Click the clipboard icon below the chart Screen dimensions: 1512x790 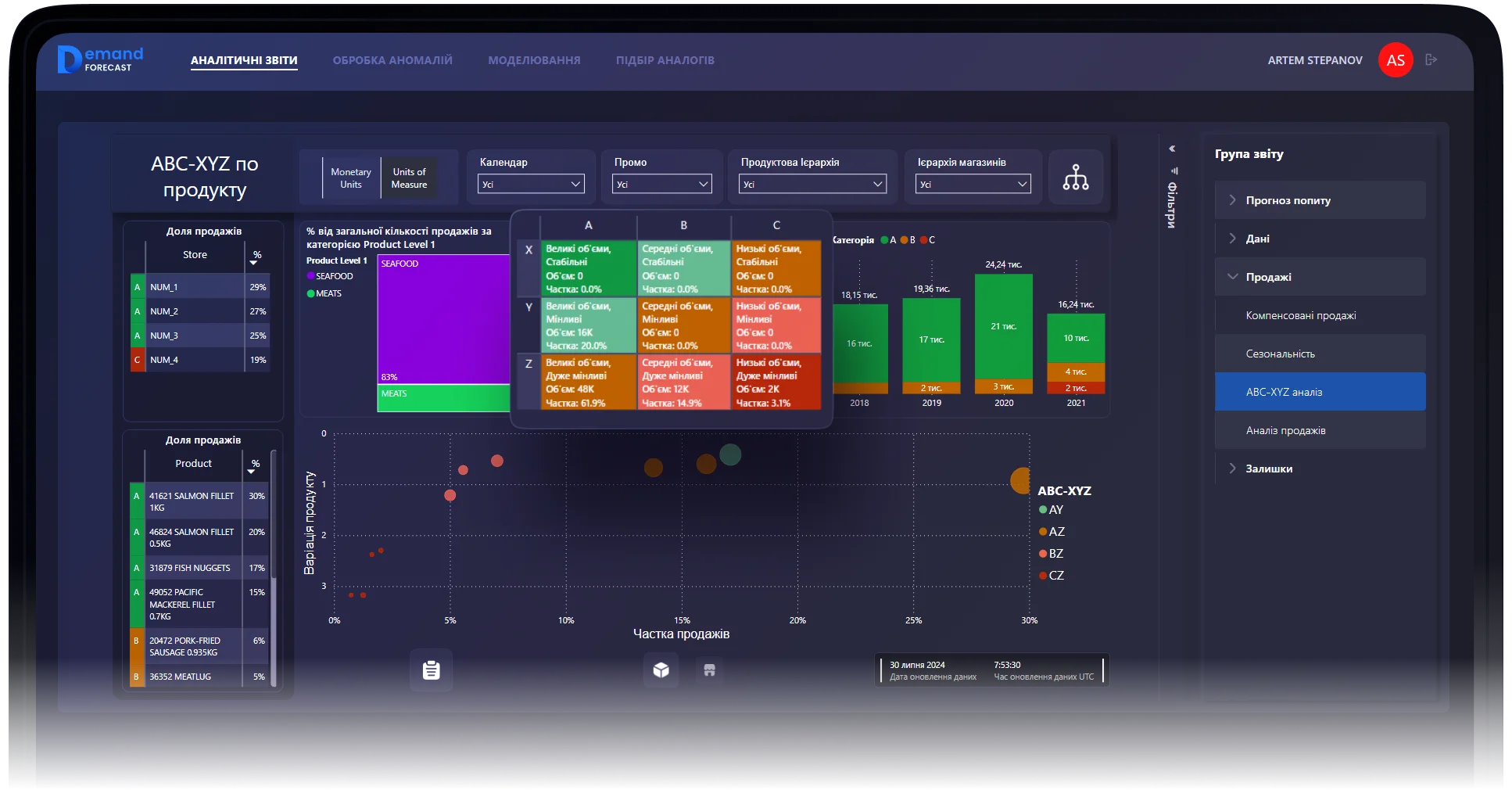(431, 670)
